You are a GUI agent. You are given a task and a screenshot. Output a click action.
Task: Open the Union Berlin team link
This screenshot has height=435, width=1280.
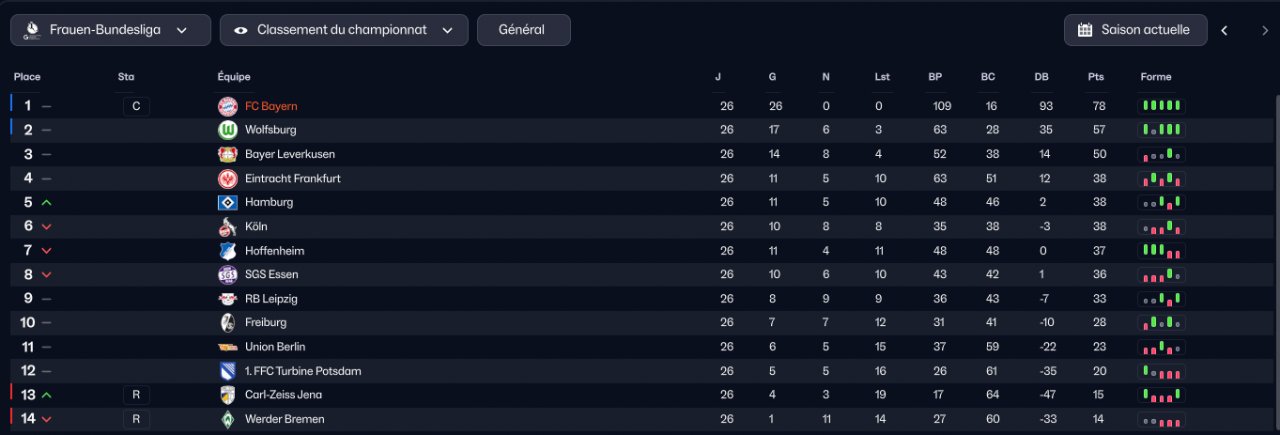(x=275, y=347)
